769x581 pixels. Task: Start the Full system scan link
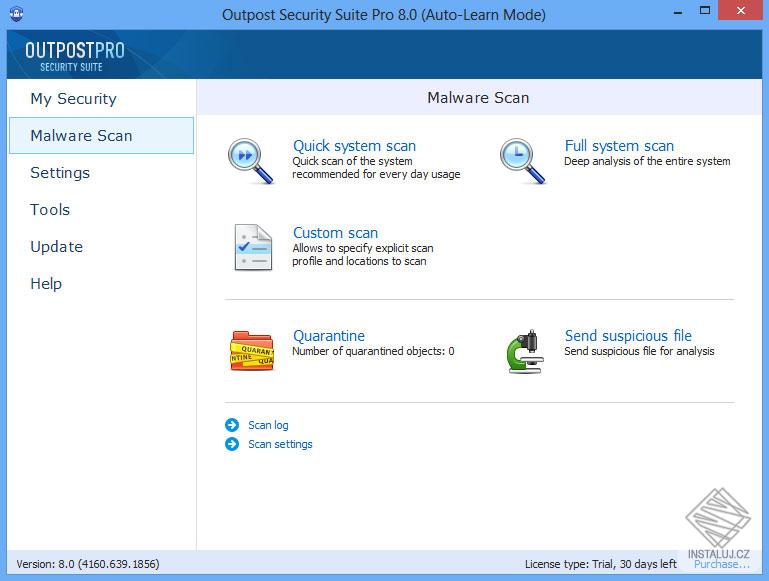click(619, 146)
